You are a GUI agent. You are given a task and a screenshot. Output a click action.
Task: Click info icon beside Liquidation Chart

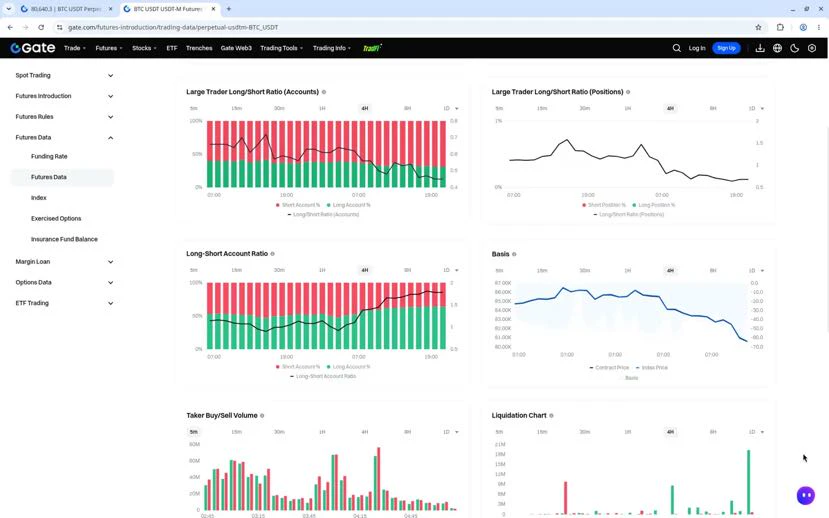pos(551,415)
